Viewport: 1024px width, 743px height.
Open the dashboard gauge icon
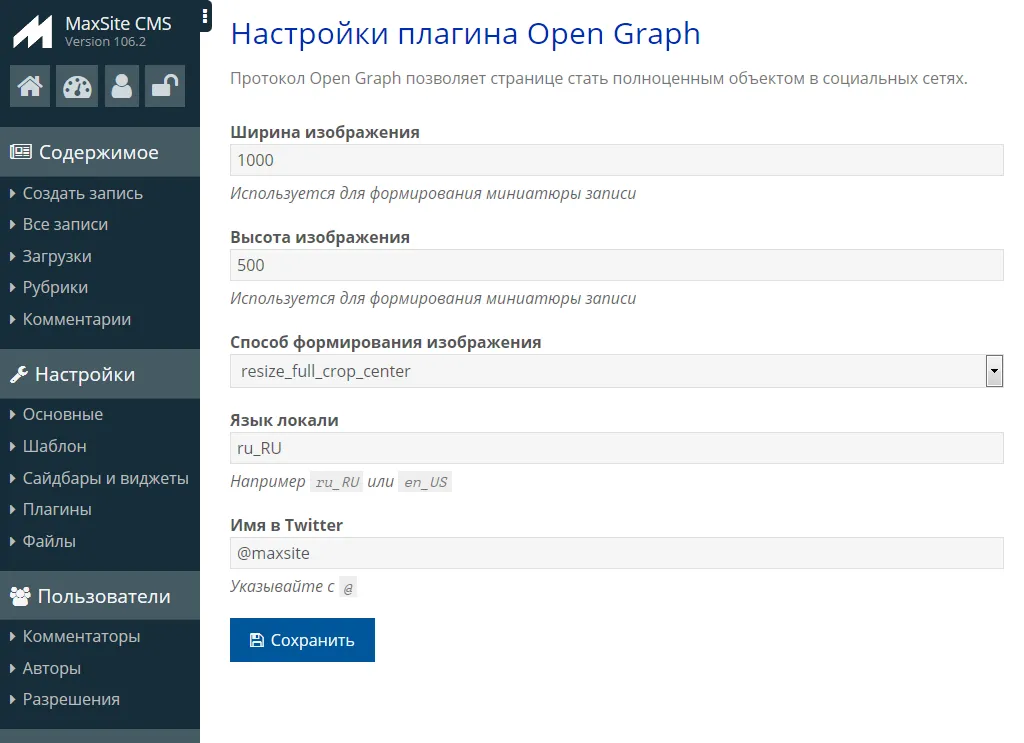click(x=76, y=87)
